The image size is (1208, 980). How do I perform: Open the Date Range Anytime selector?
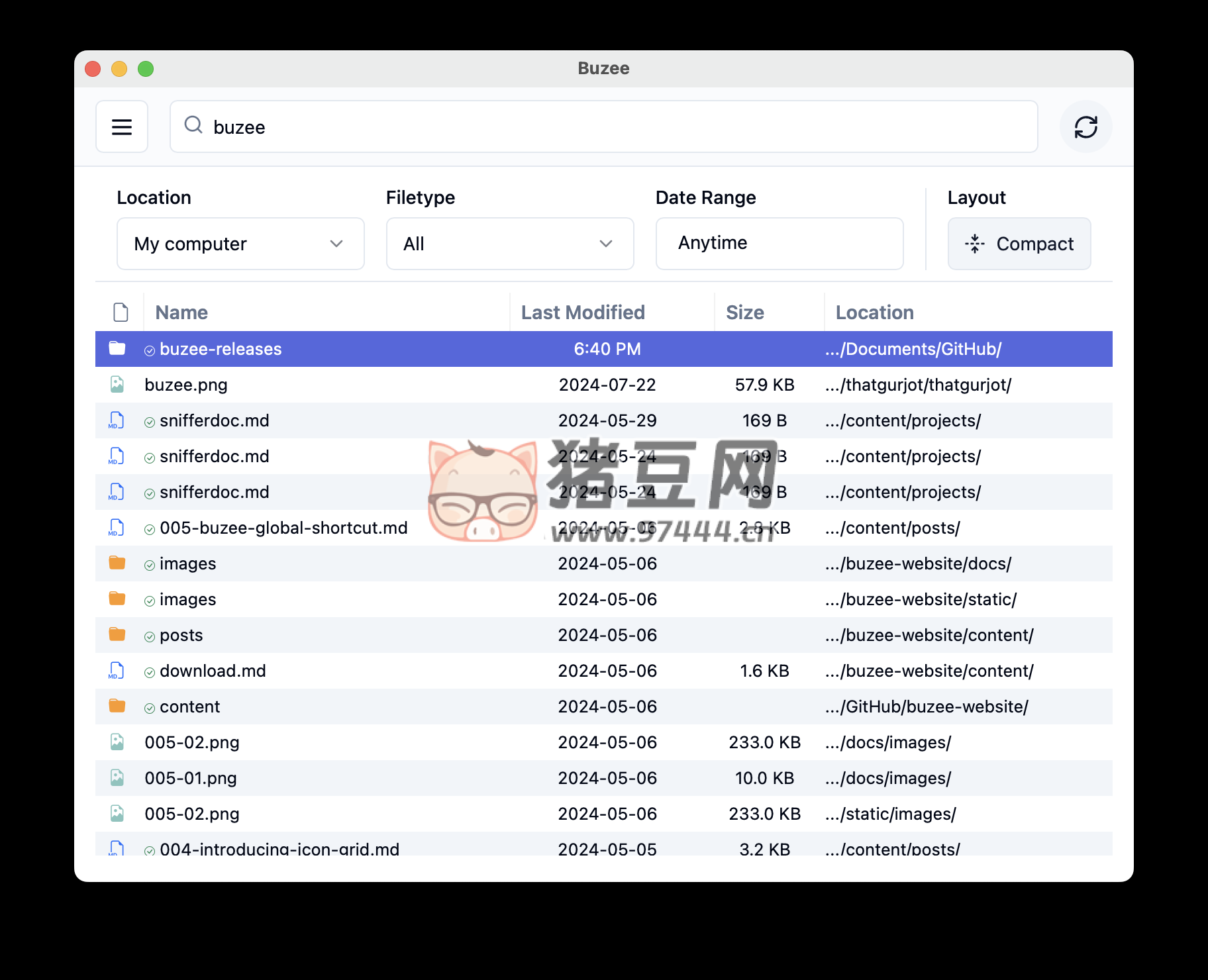[x=779, y=243]
